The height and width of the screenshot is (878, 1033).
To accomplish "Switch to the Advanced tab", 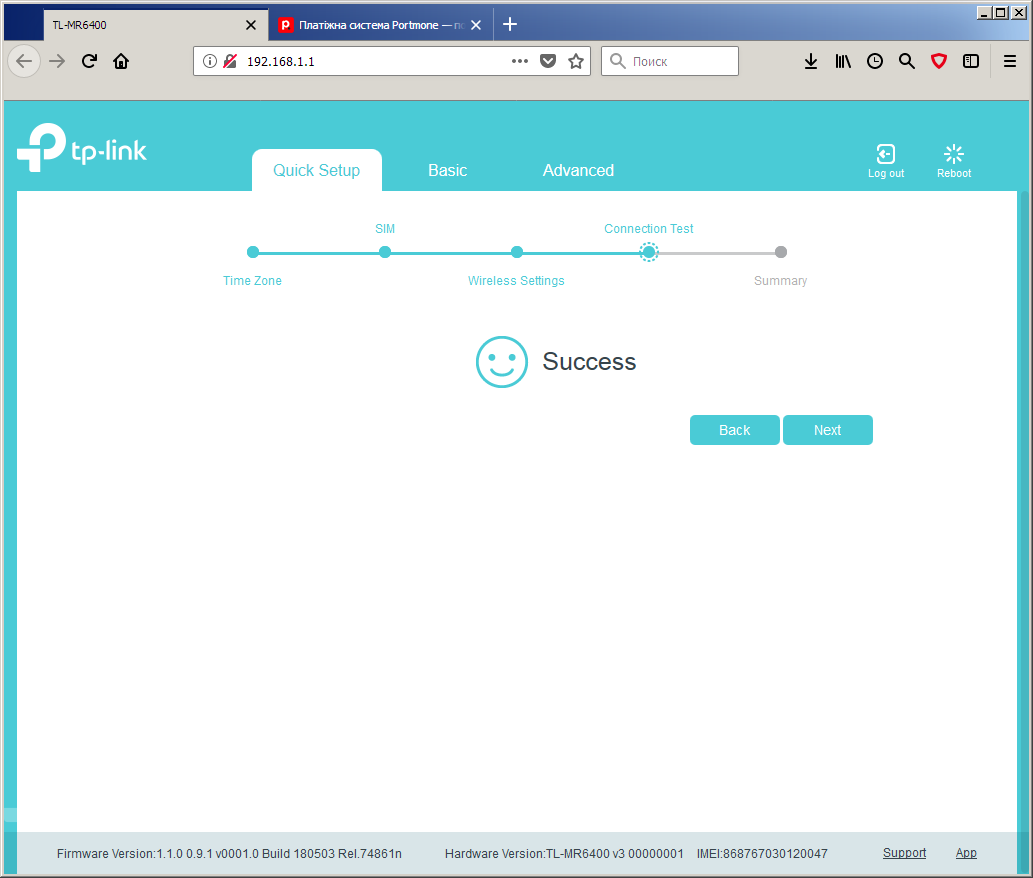I will click(578, 171).
